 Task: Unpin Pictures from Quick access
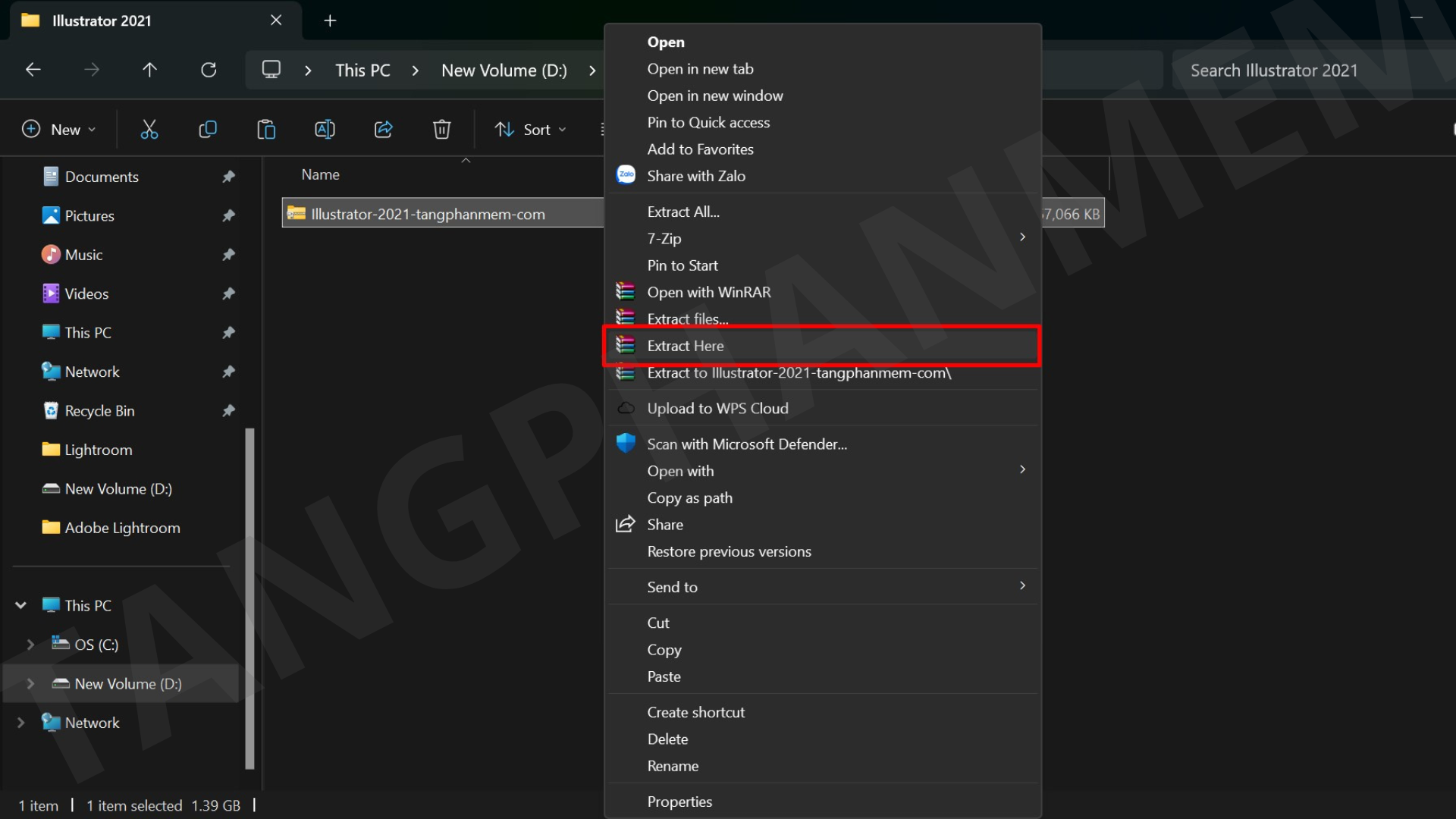(228, 215)
